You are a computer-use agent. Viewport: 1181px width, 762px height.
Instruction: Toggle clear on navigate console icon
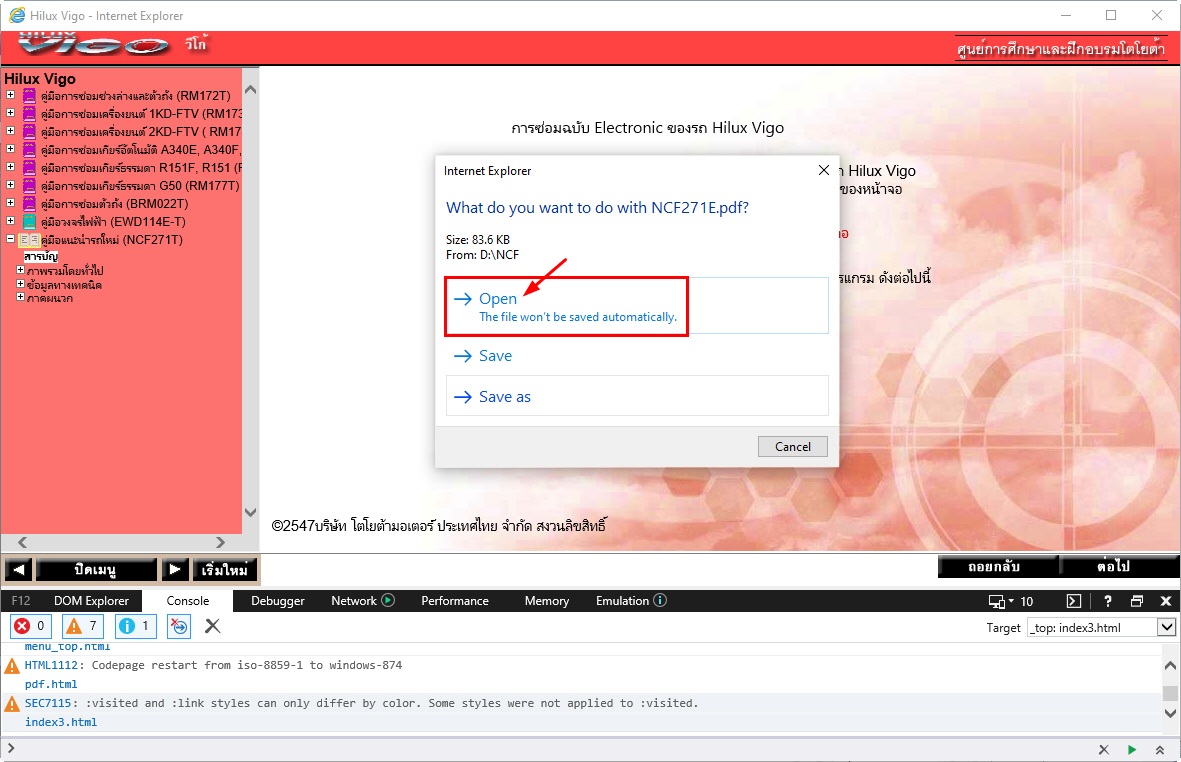(x=179, y=626)
